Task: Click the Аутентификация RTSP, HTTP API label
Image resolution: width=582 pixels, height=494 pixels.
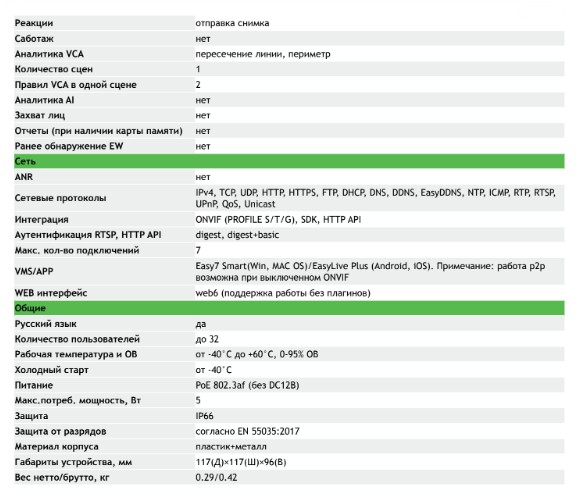Action: pos(88,235)
